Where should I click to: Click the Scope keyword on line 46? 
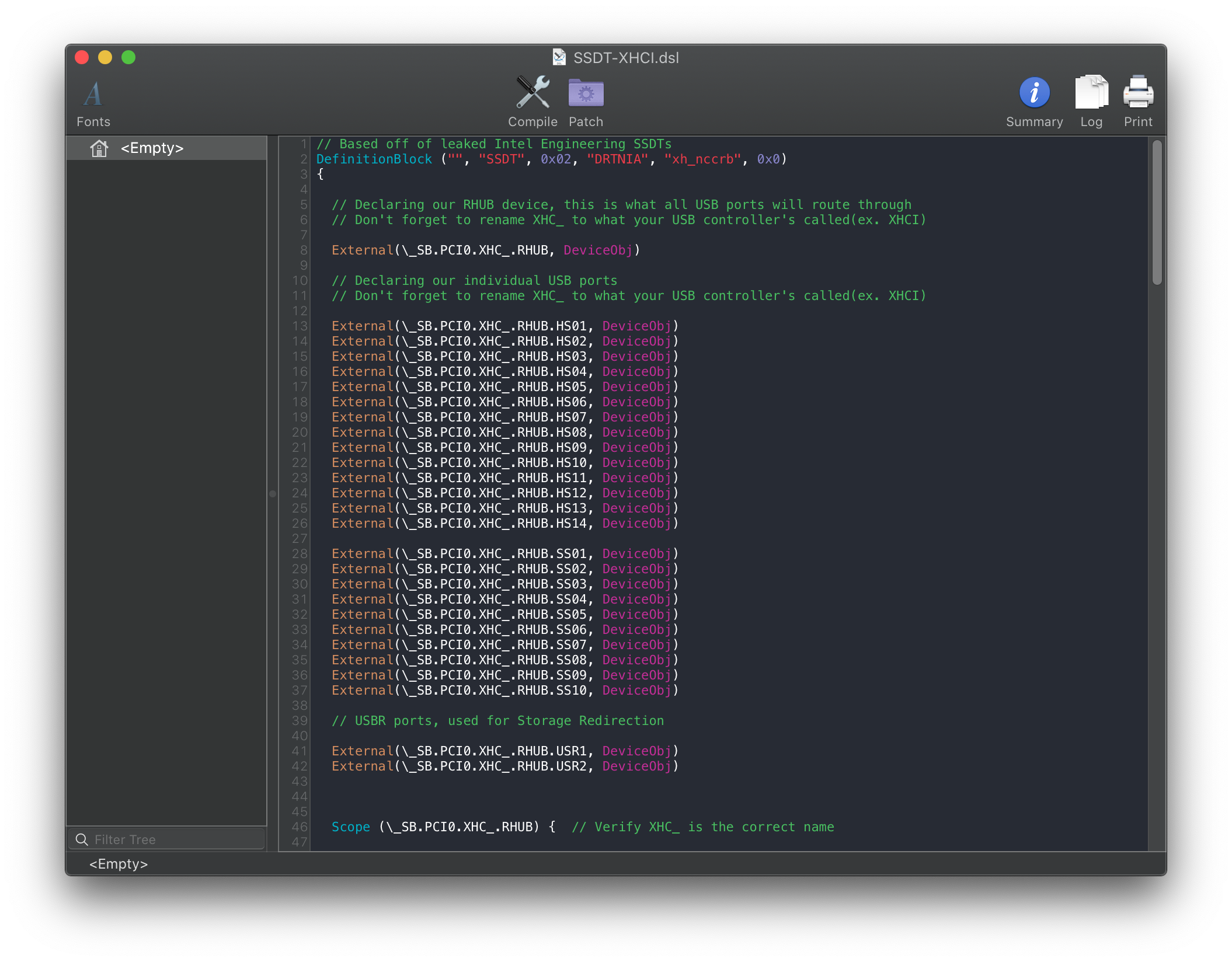(x=350, y=827)
